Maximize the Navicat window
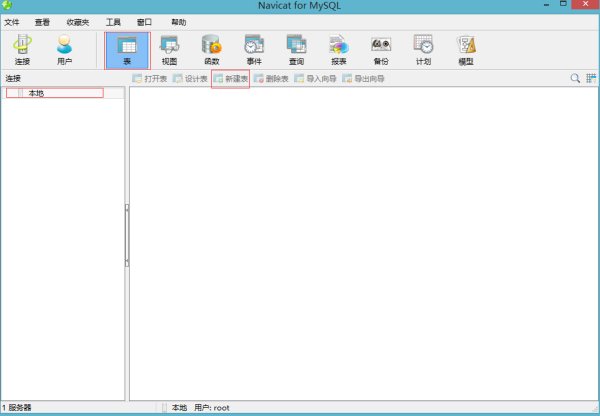 tap(563, 4)
